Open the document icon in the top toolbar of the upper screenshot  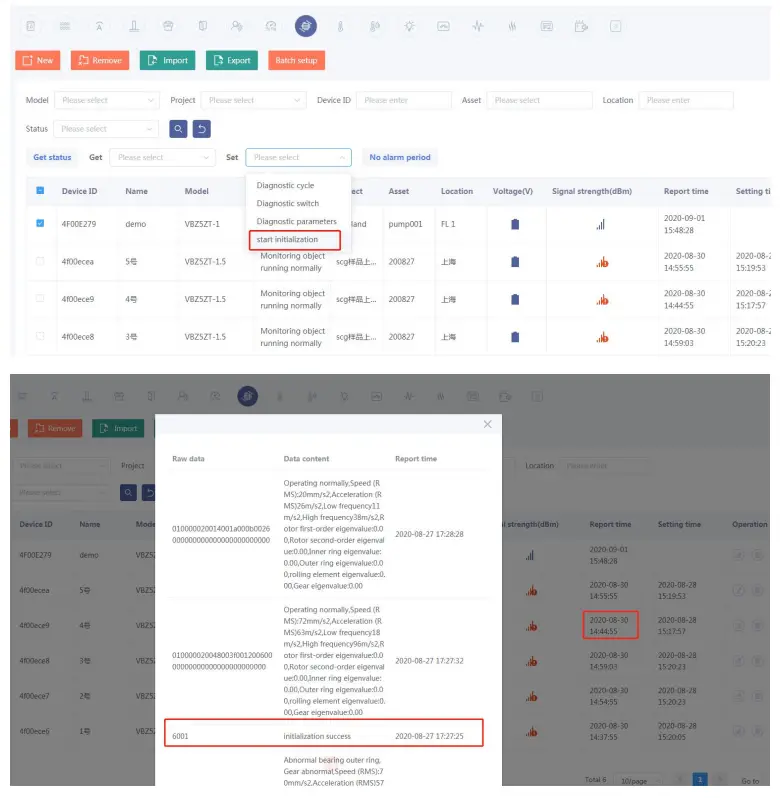[31, 26]
